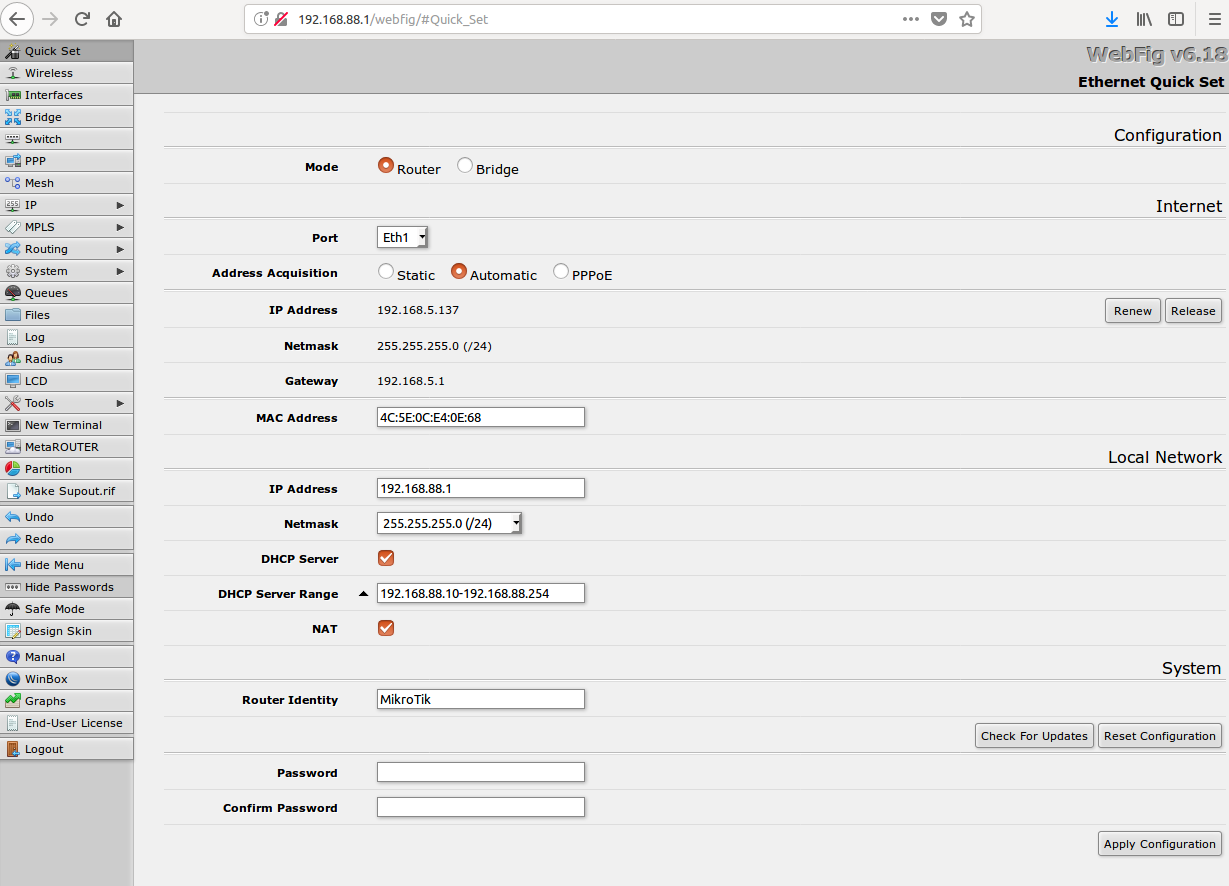Select Bridge mode radio button
Screen dimensions: 1229x886
465,166
